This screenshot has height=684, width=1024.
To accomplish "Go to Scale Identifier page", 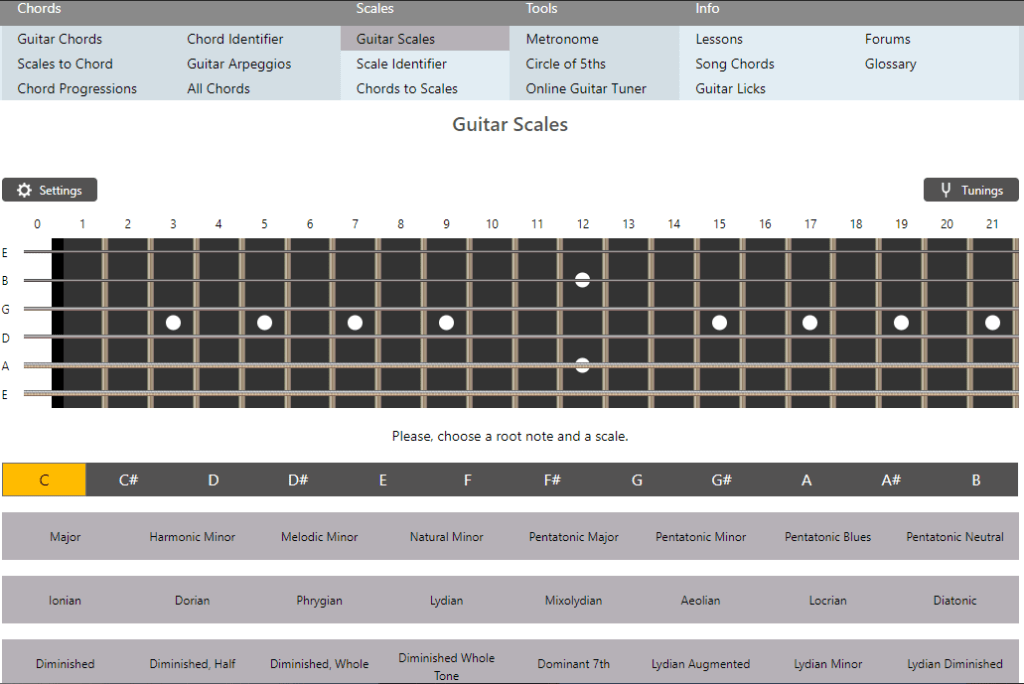I will (x=401, y=64).
